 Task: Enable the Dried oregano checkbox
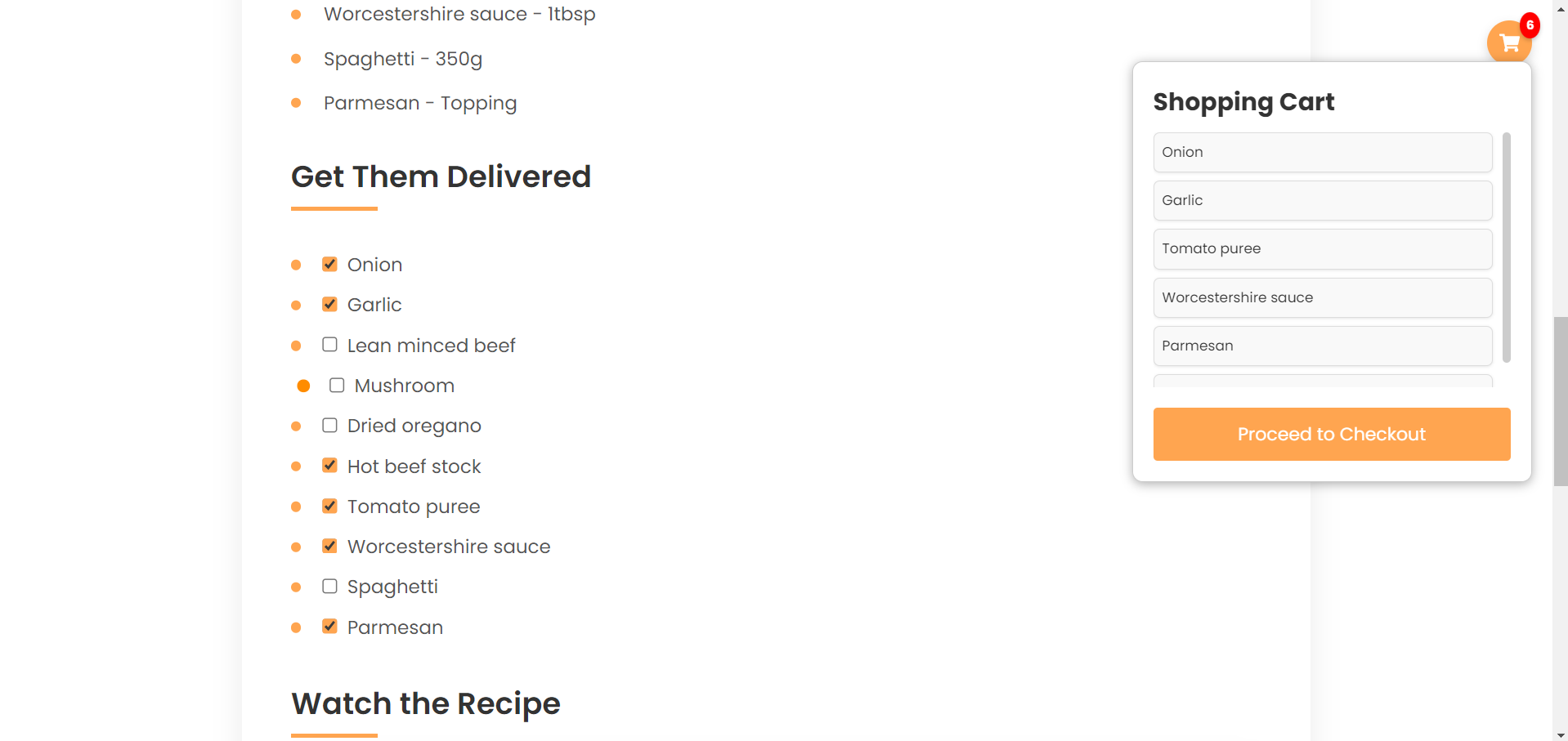(x=329, y=425)
